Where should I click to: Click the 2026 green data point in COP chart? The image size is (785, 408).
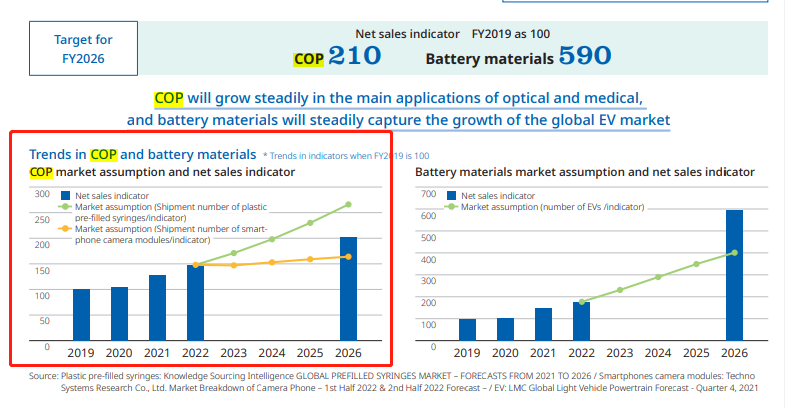tap(348, 205)
